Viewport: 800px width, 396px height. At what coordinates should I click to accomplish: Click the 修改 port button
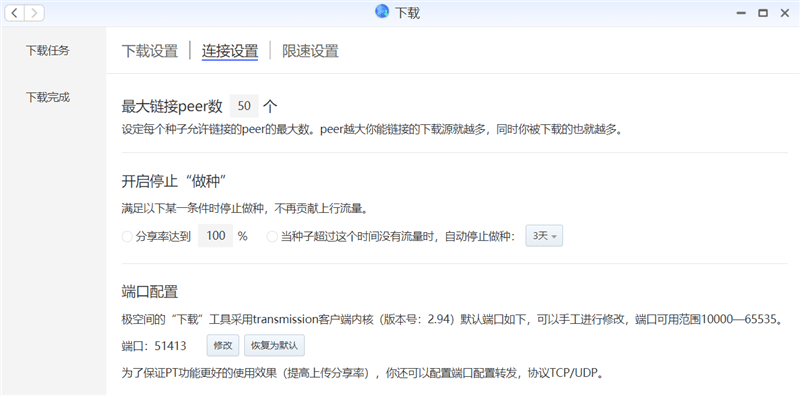click(223, 345)
